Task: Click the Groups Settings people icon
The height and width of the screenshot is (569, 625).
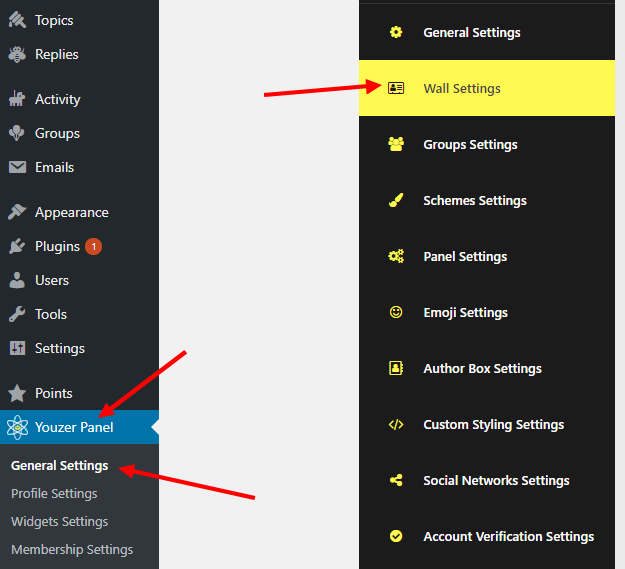Action: (x=396, y=144)
